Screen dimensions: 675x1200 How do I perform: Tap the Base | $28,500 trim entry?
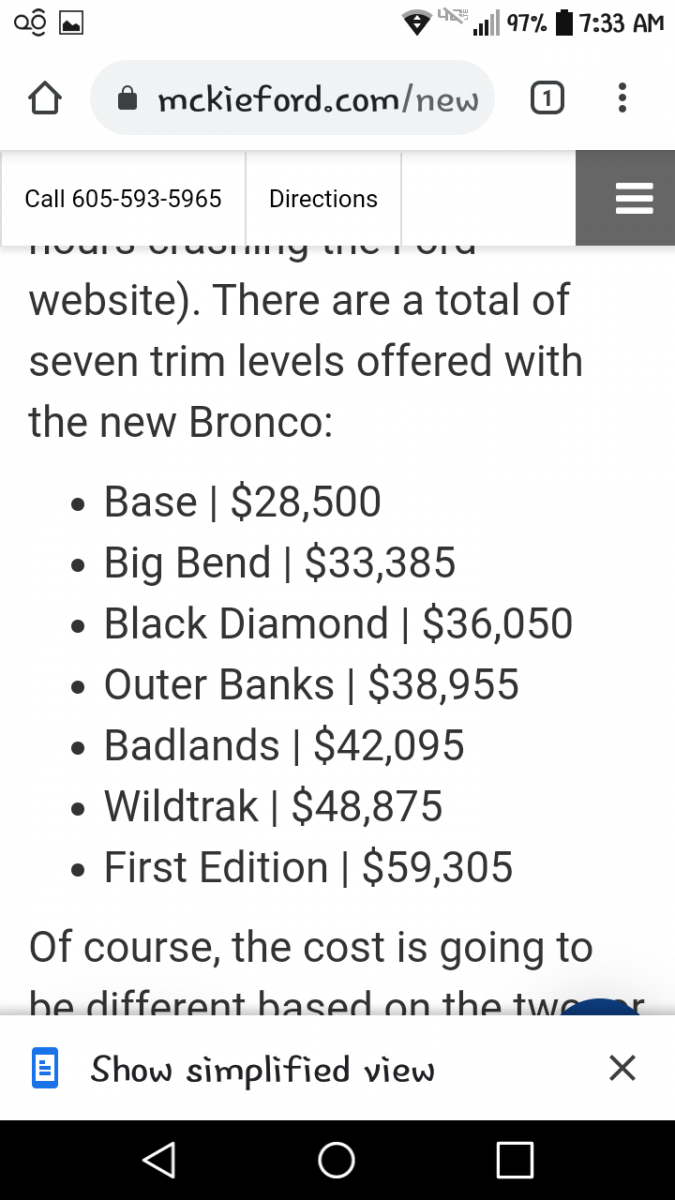pos(242,501)
